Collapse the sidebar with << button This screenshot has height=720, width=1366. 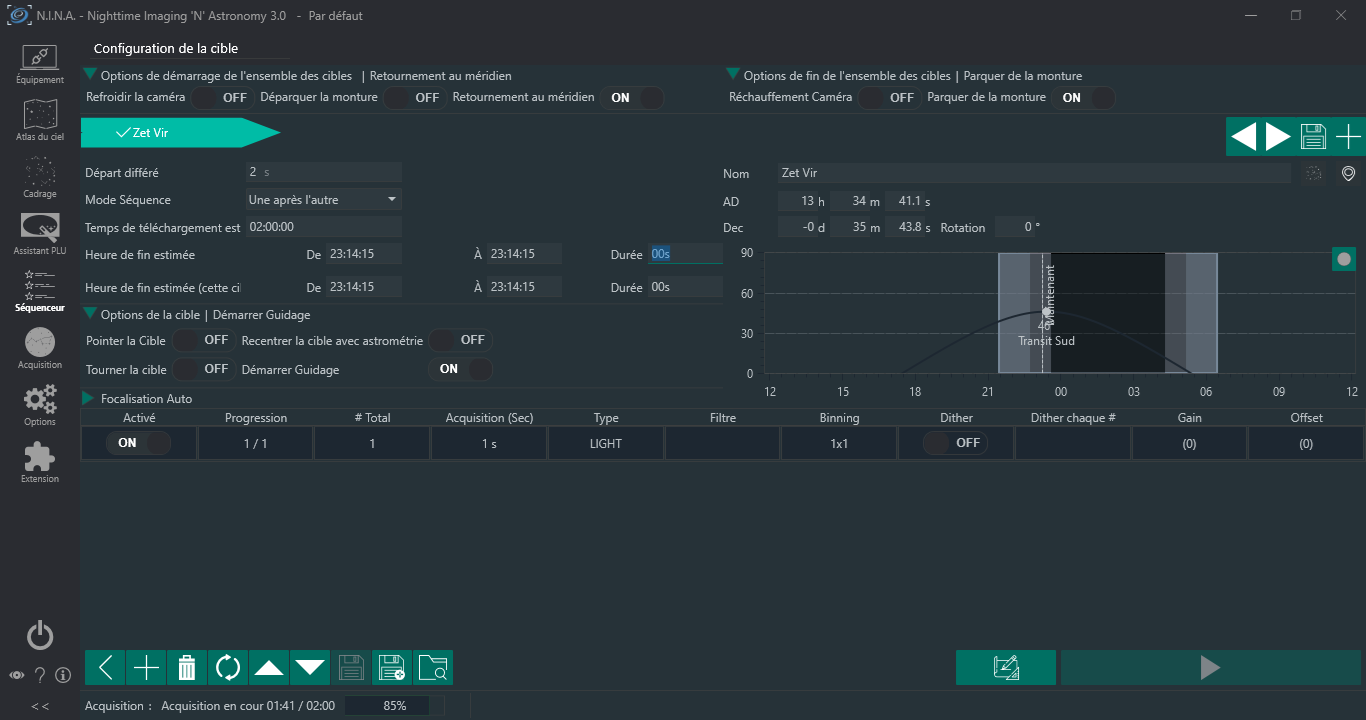40,706
